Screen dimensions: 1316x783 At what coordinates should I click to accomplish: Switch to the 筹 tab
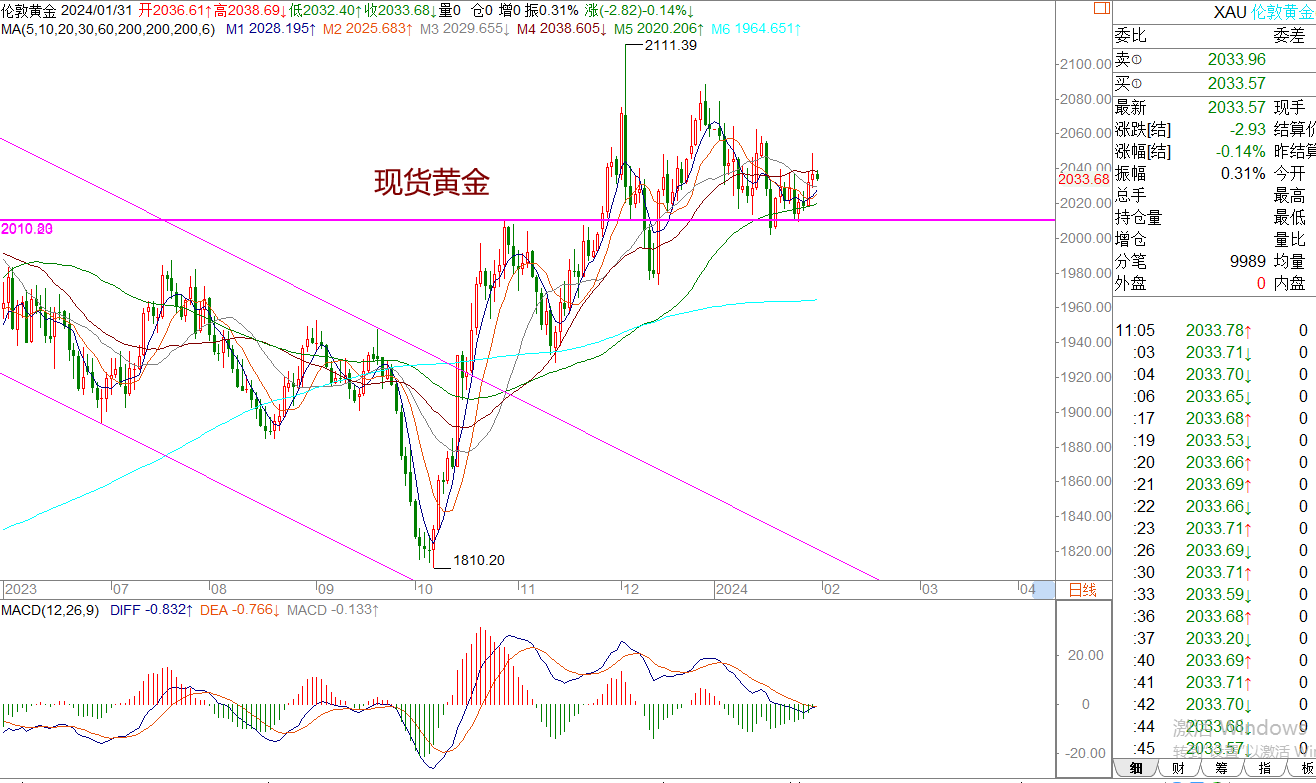(x=1222, y=768)
